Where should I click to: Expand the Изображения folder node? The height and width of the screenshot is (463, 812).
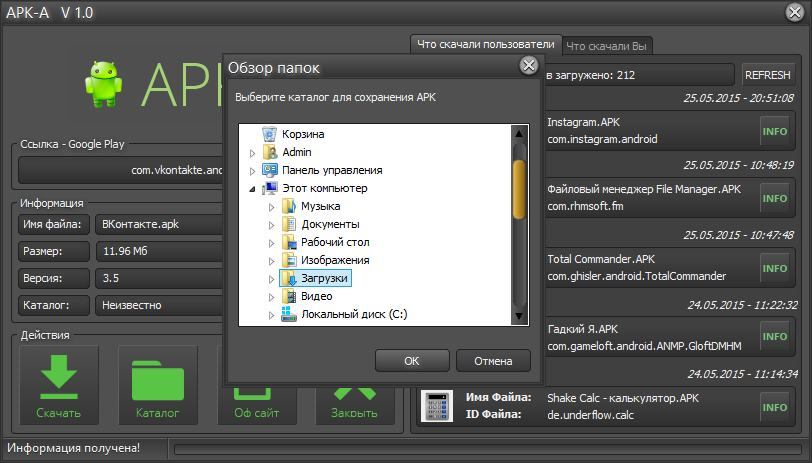click(x=271, y=261)
